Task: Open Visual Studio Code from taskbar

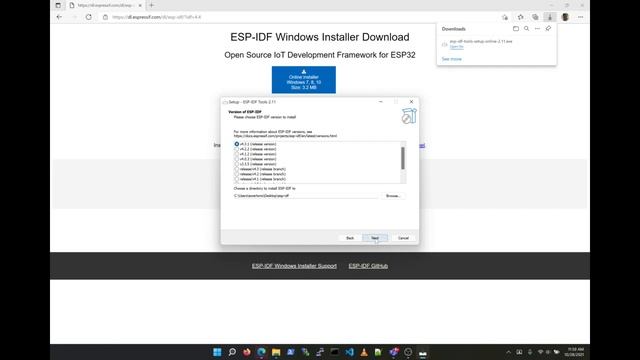Action: [349, 352]
